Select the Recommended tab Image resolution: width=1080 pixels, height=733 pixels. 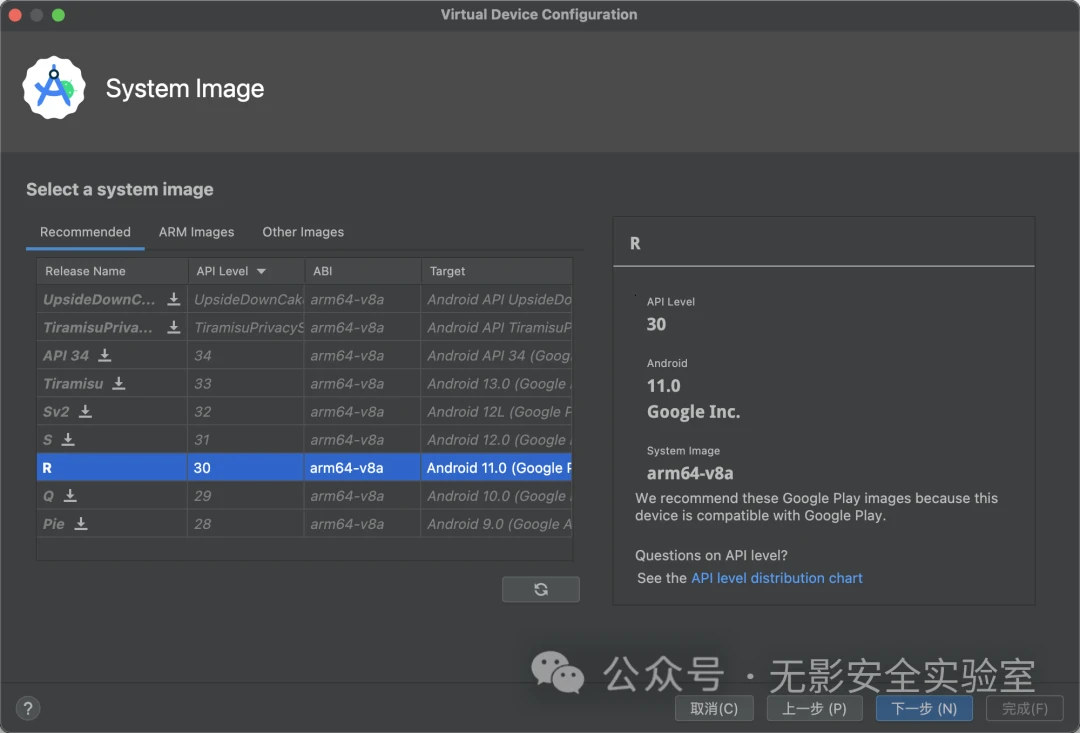pos(85,232)
